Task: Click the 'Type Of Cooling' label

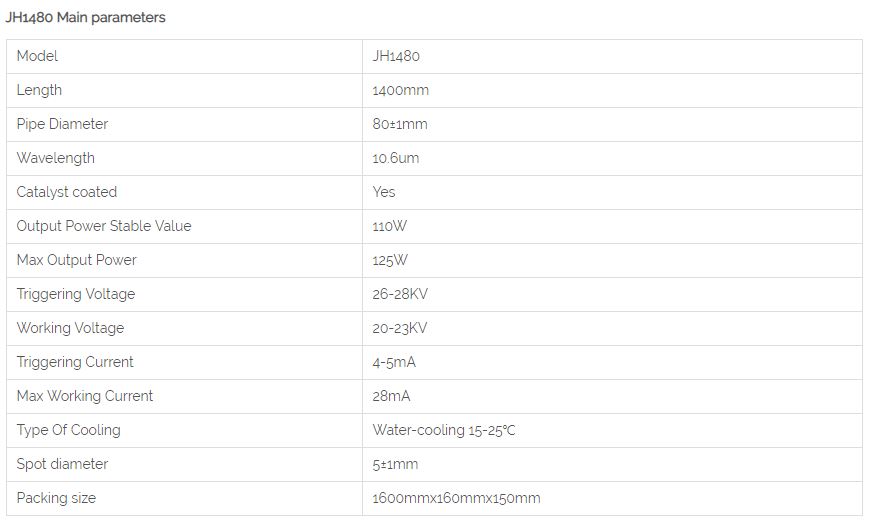Action: 69,430
